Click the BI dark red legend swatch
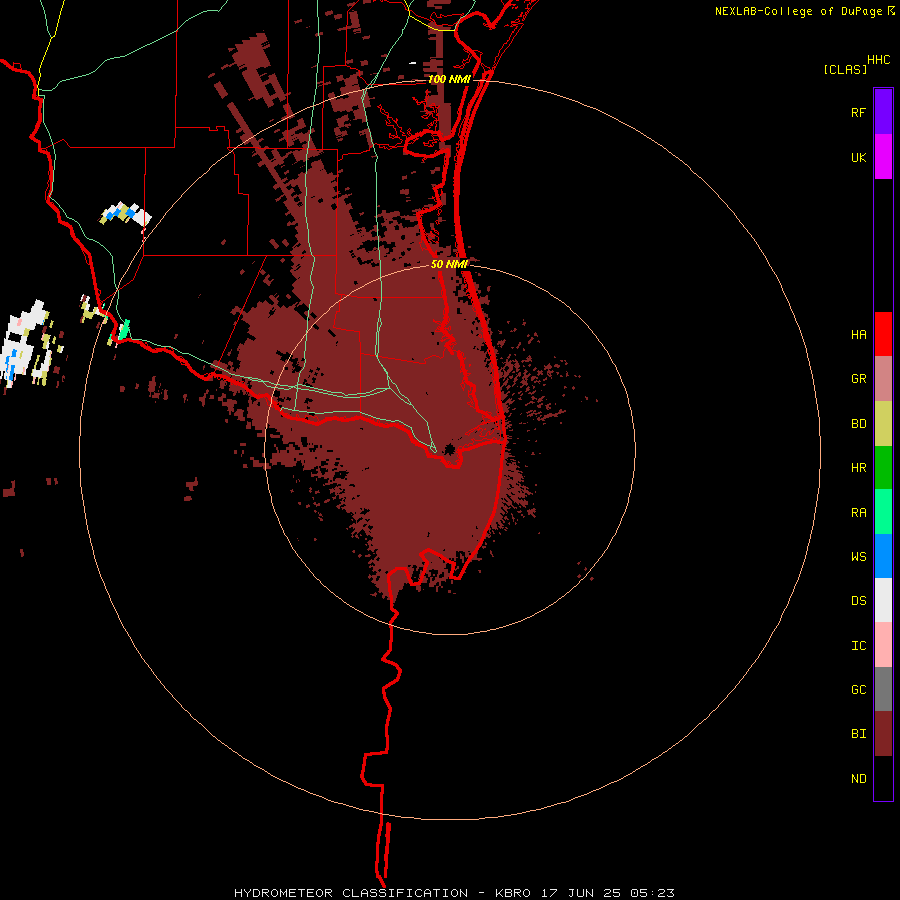The height and width of the screenshot is (900, 900). tap(883, 734)
